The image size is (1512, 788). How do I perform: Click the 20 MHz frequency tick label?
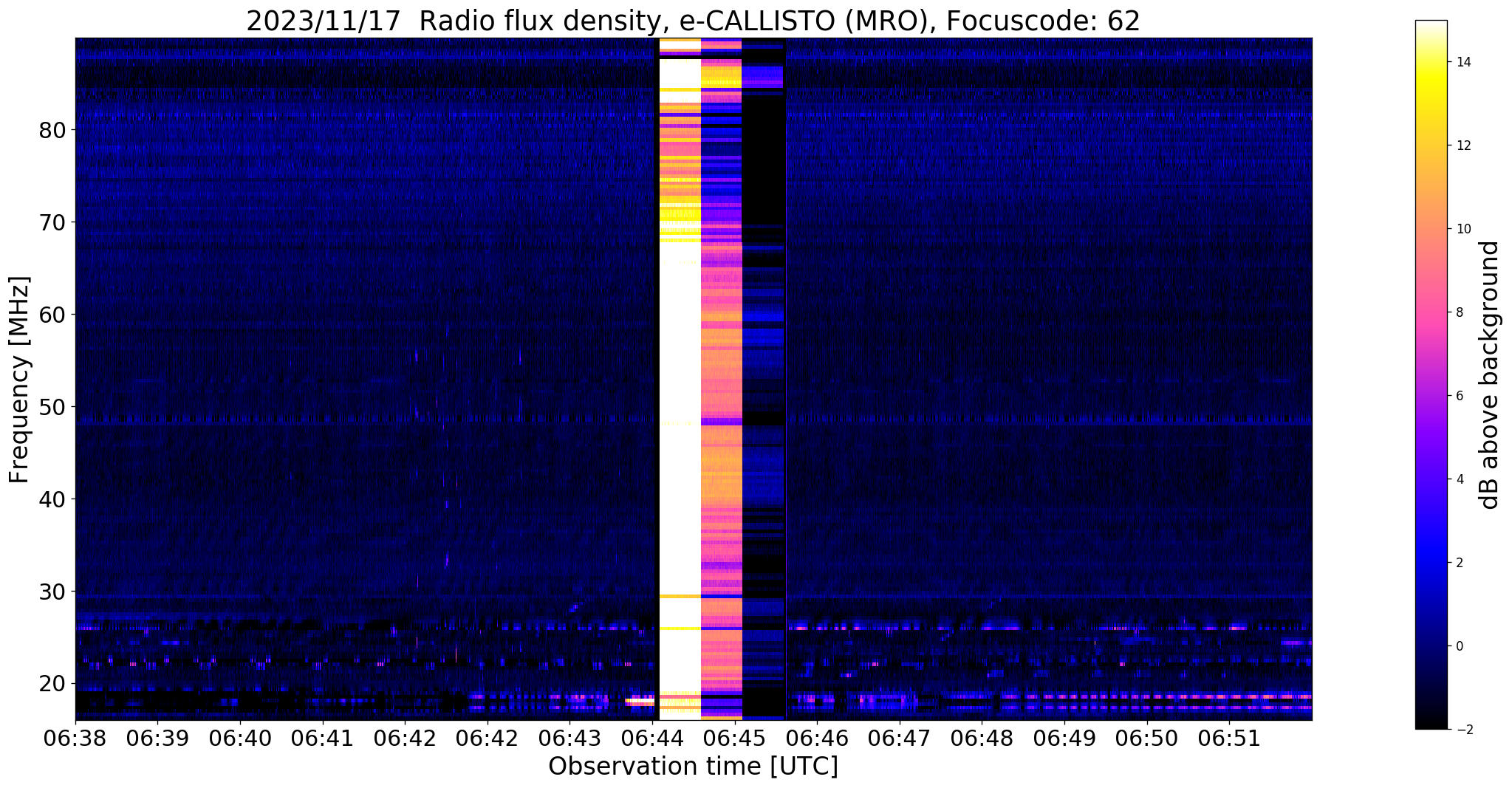coord(52,683)
